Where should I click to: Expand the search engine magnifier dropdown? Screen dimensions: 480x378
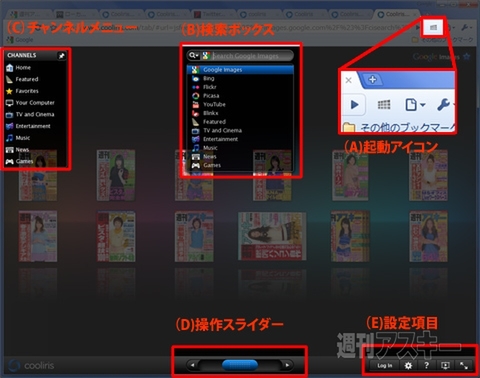coord(193,55)
